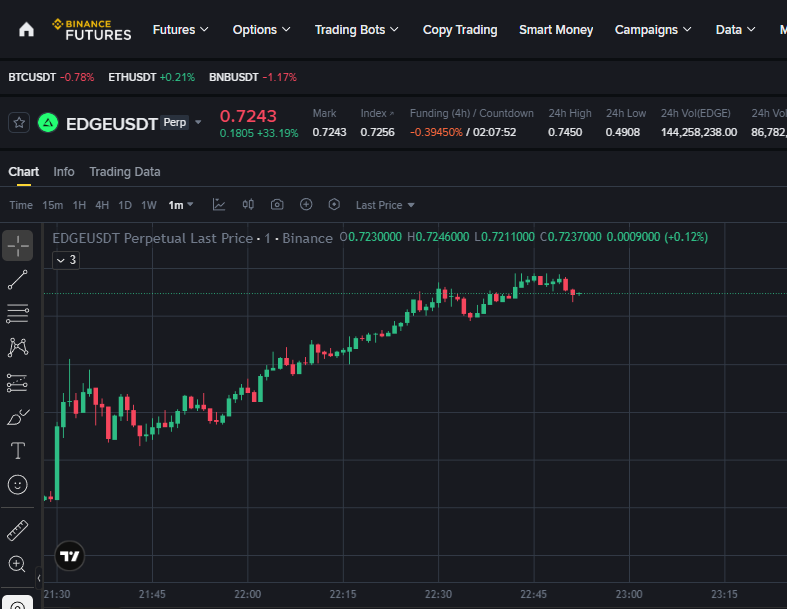The width and height of the screenshot is (787, 609).
Task: Click the 22:30 time axis label
Action: [438, 594]
